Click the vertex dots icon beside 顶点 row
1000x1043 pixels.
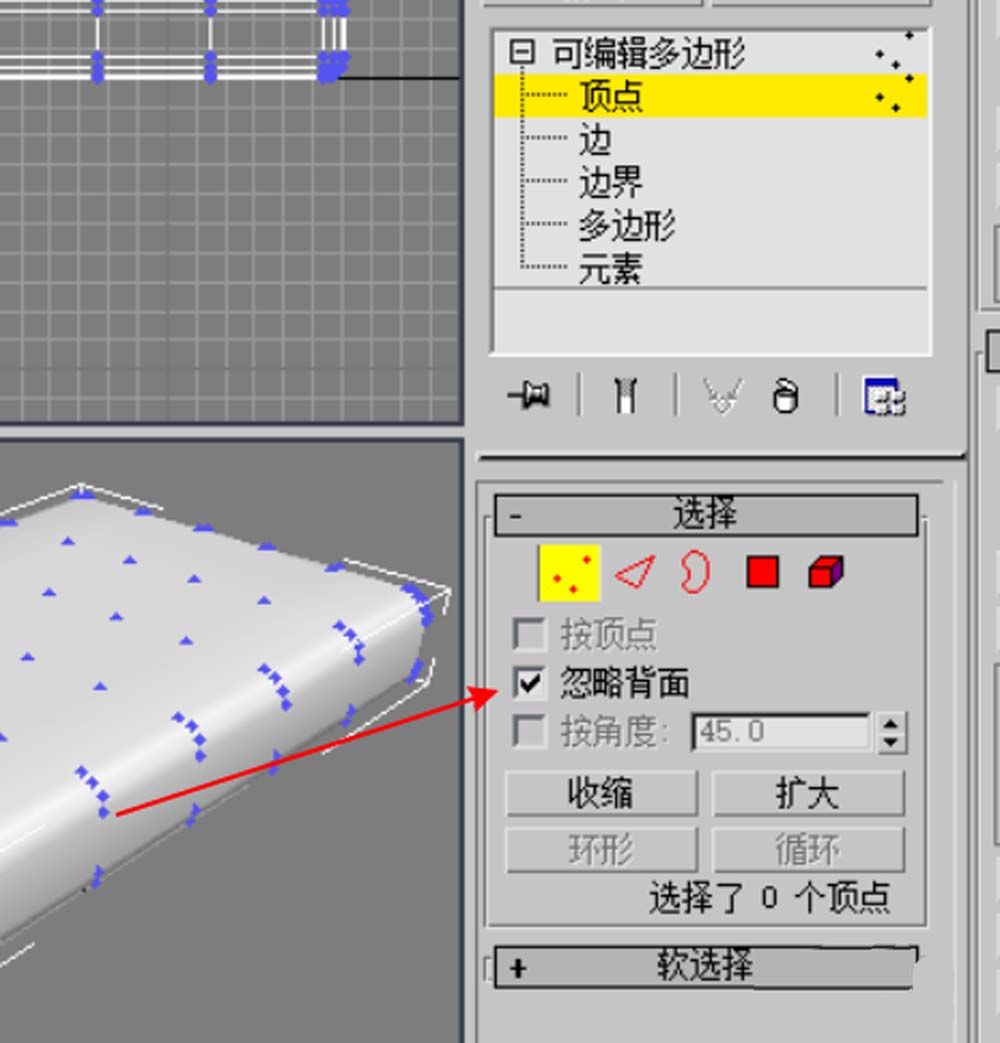tap(893, 94)
